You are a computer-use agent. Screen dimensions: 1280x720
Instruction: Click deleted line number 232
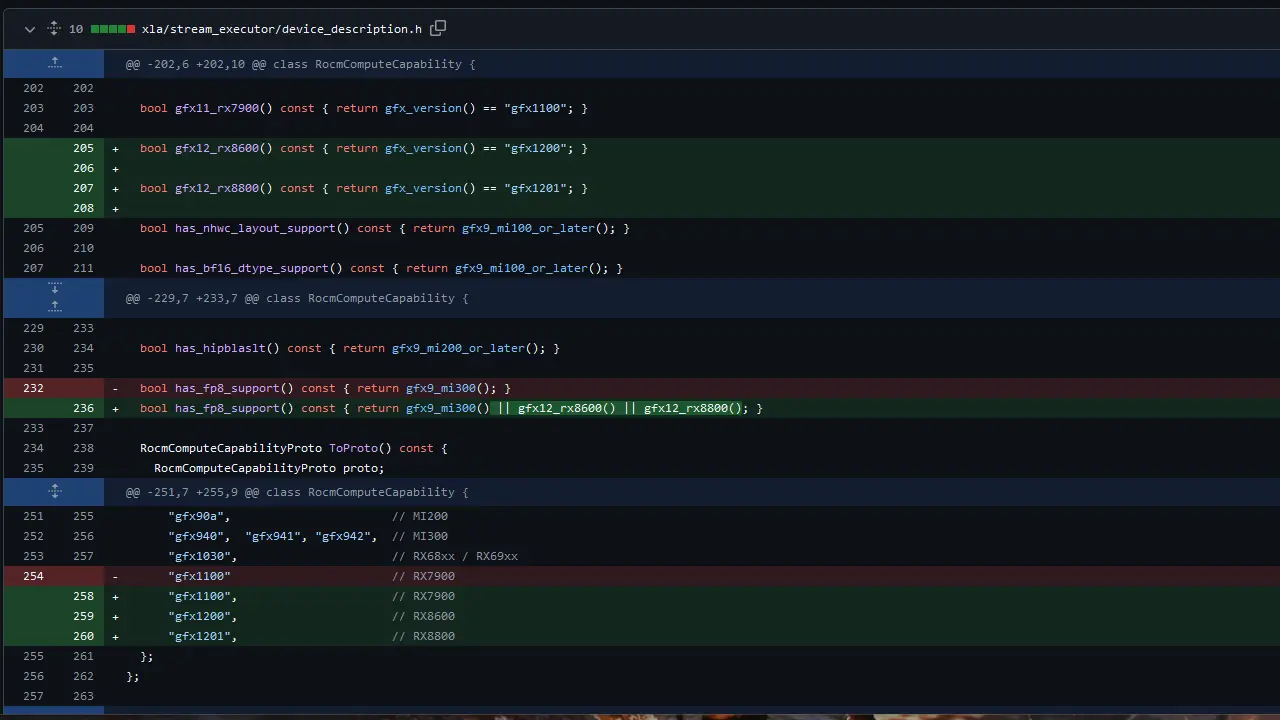click(x=33, y=388)
